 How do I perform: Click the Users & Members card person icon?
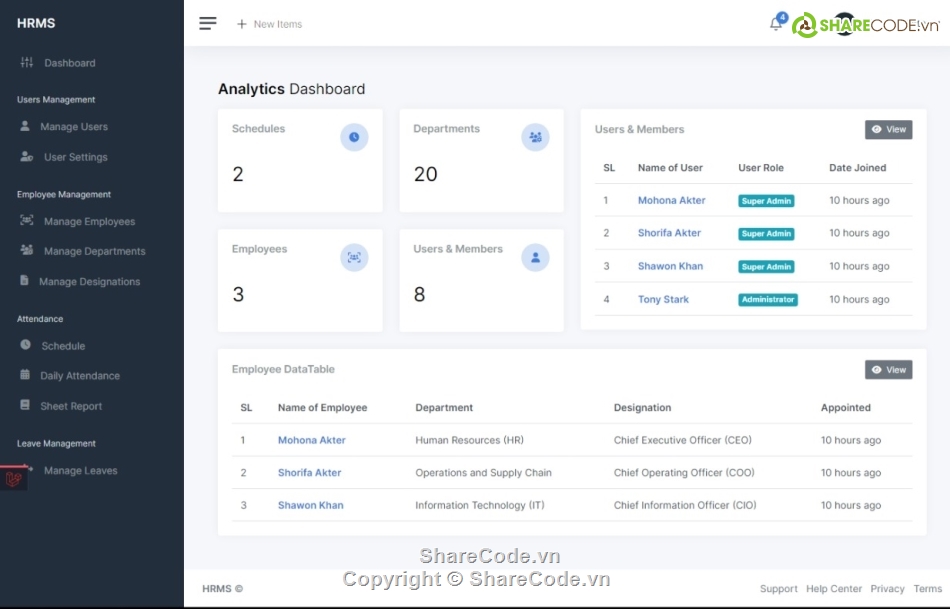tap(535, 258)
